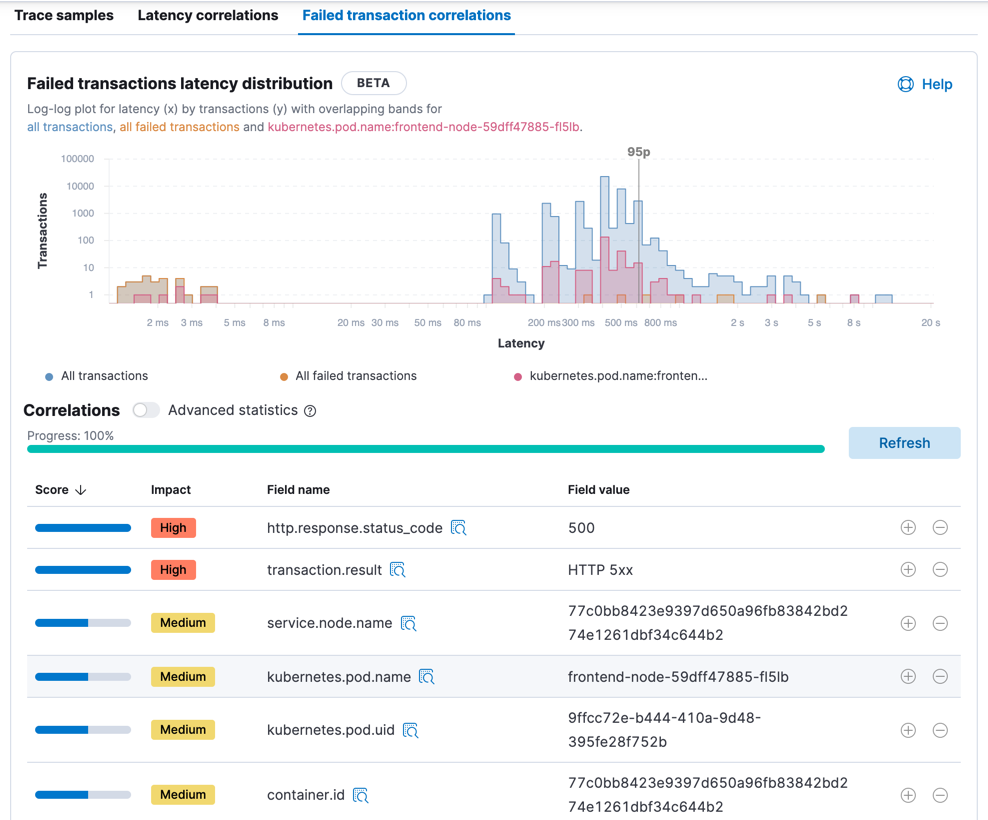Click the correlation progress bar
This screenshot has height=820, width=988.
426,450
